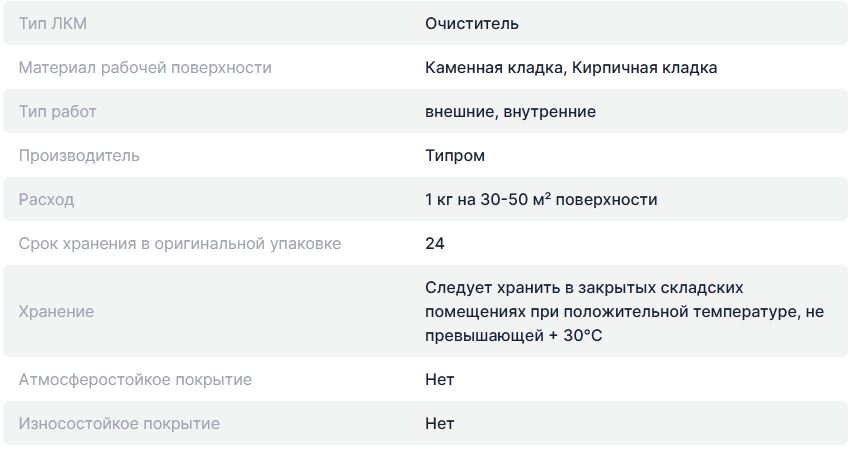The height and width of the screenshot is (449, 849).
Task: Click the '+ 30°C' temperature text
Action: (x=575, y=335)
